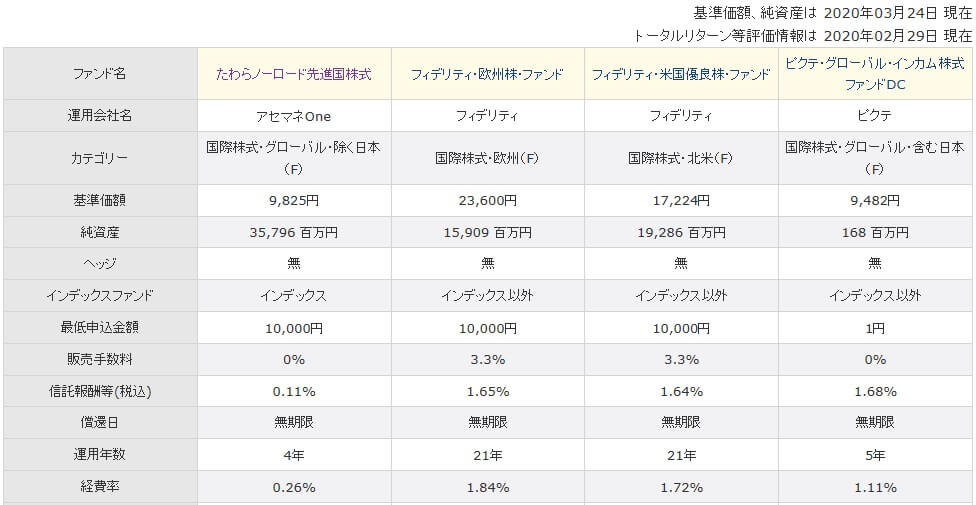
Task: Open the ピクテ・グローバル・インカム株式ファンドDC link
Action: point(875,74)
